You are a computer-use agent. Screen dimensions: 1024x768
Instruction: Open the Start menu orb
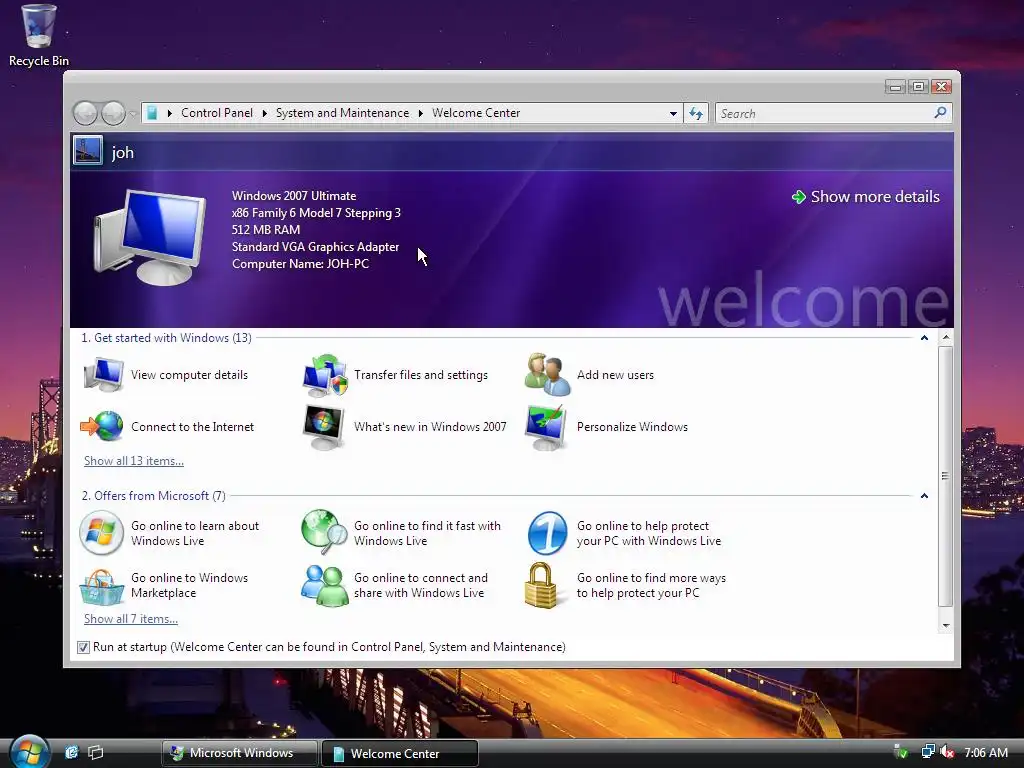click(29, 751)
